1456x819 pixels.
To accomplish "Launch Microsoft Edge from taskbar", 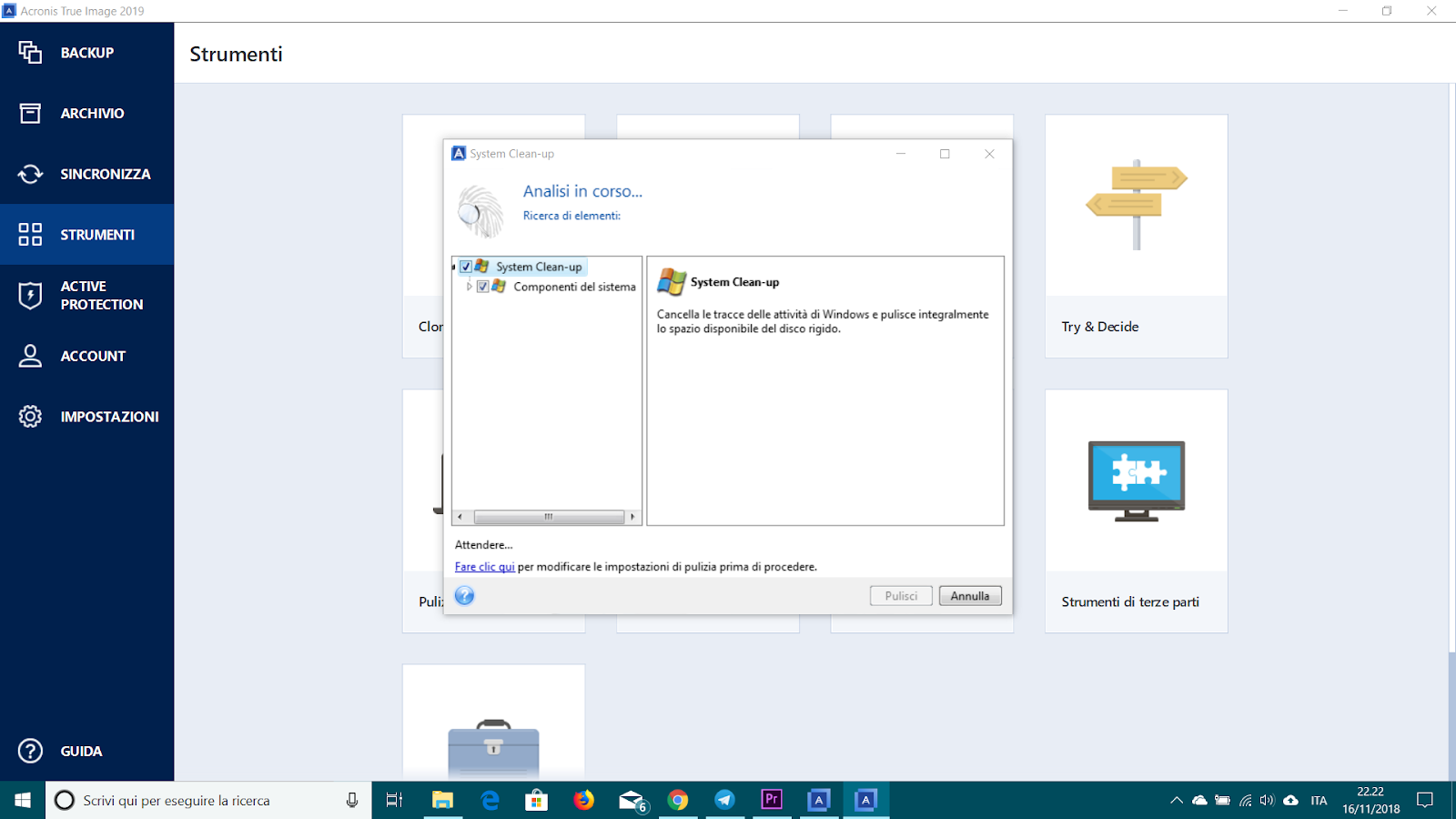I will [x=490, y=800].
